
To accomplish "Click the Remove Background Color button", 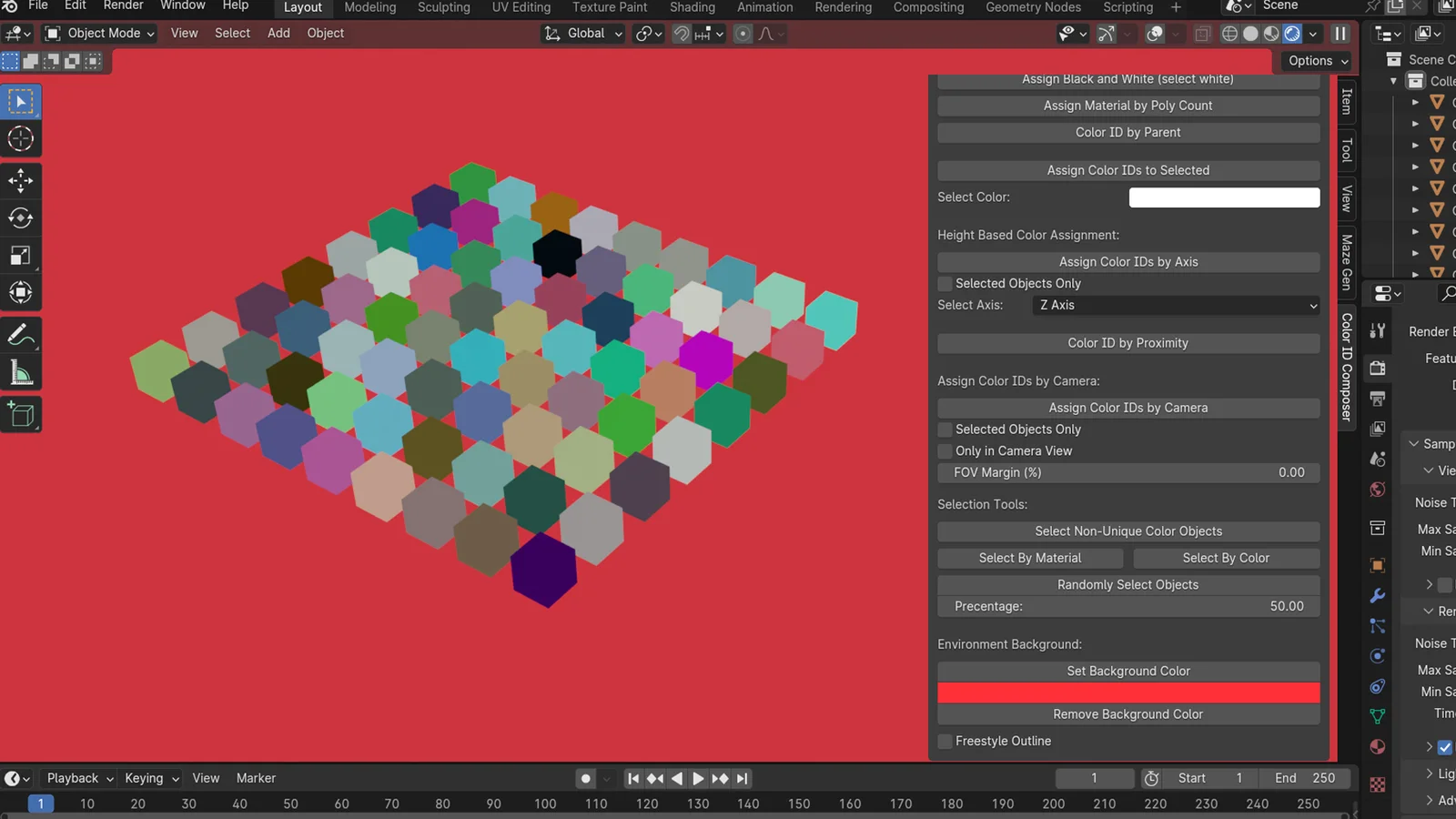I will (1127, 713).
